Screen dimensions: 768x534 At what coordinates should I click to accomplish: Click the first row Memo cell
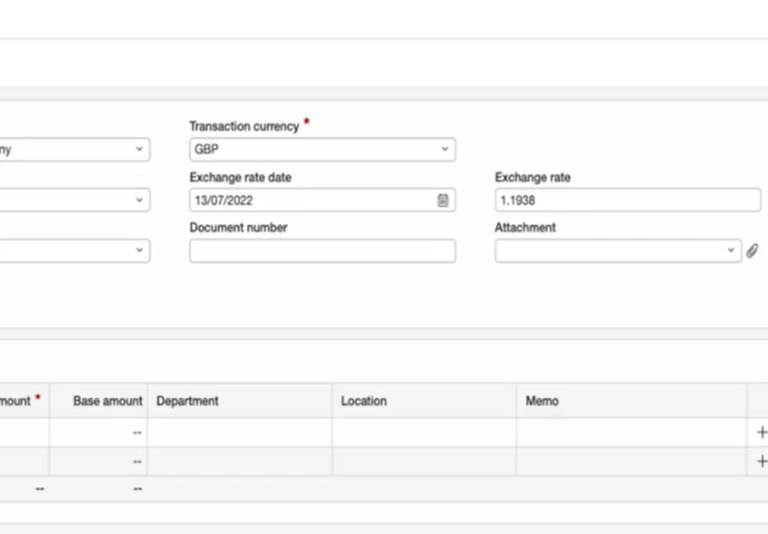(x=631, y=432)
